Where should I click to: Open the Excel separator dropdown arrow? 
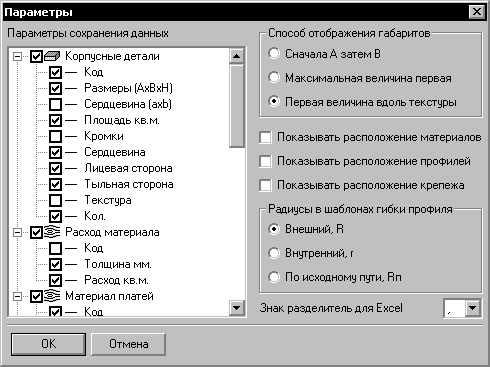pyautogui.click(x=472, y=308)
